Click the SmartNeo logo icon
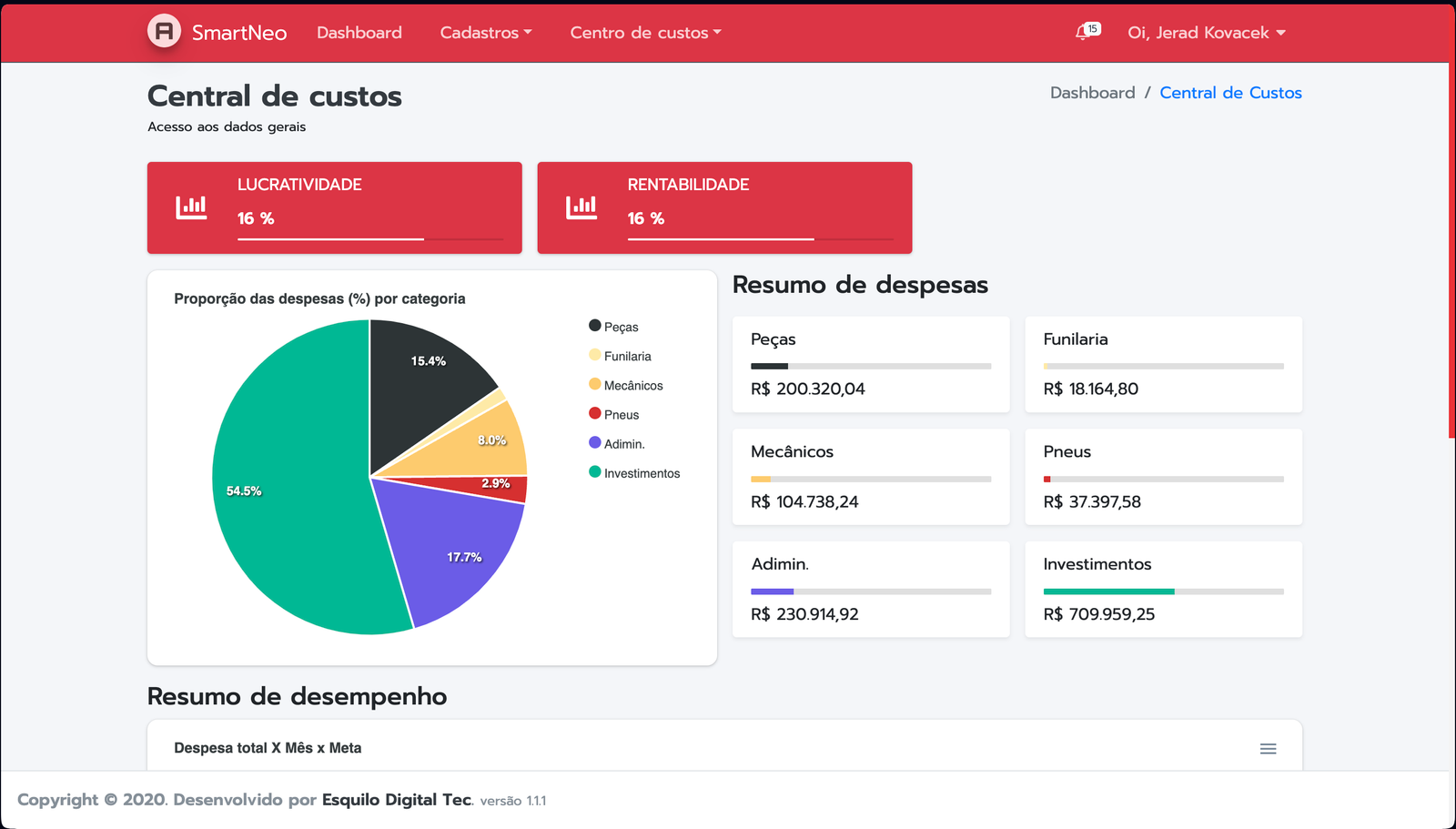 coord(164,33)
